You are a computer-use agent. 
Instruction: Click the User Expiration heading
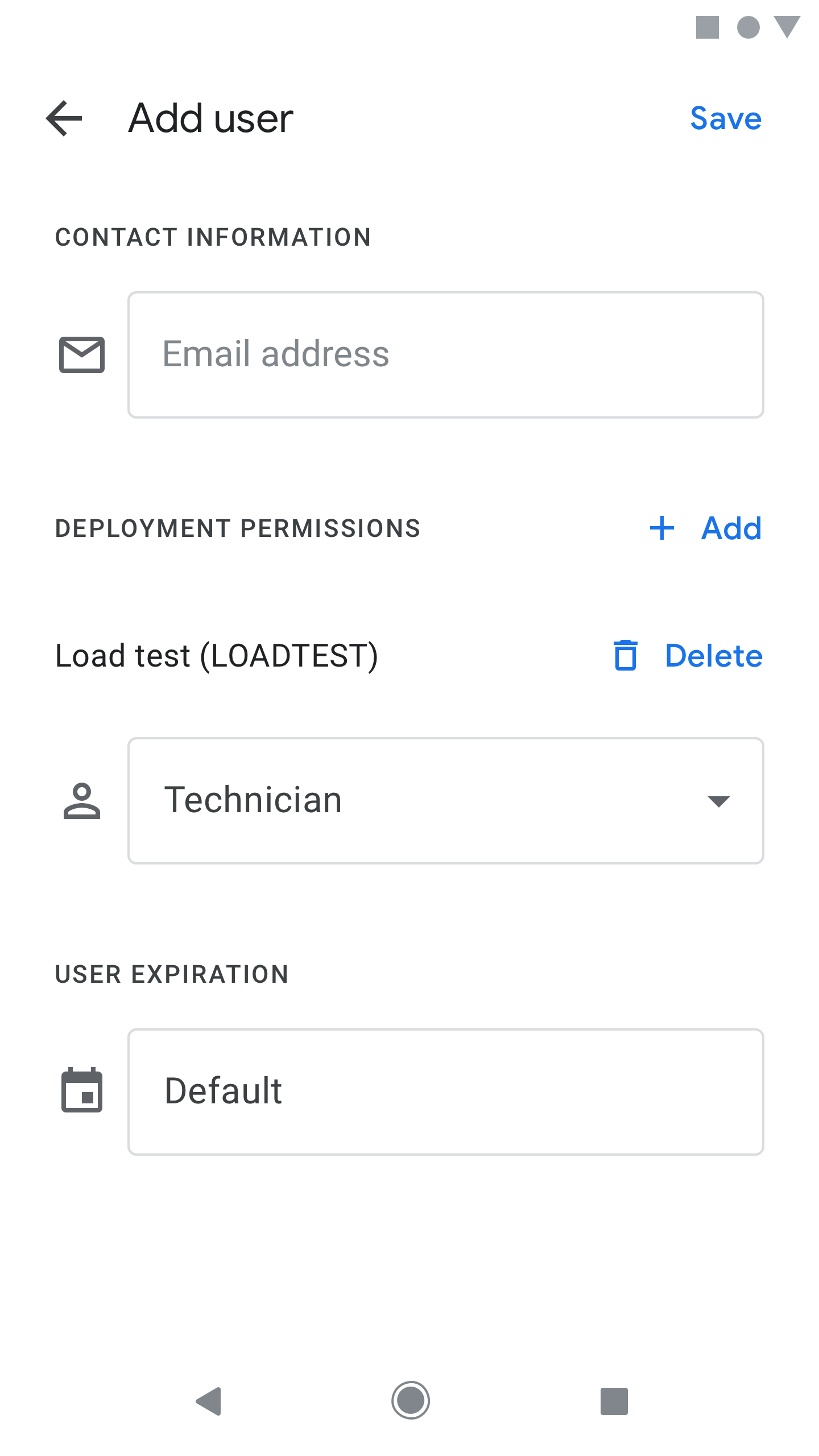click(x=172, y=974)
